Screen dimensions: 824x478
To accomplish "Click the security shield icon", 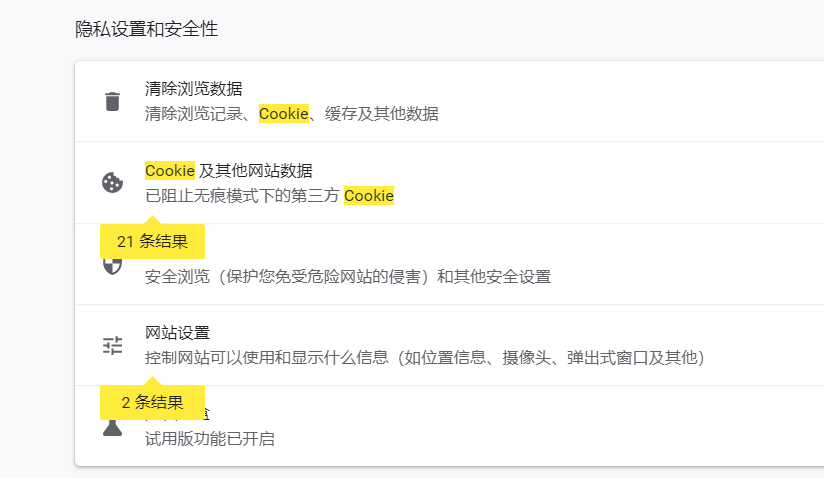I will [113, 266].
